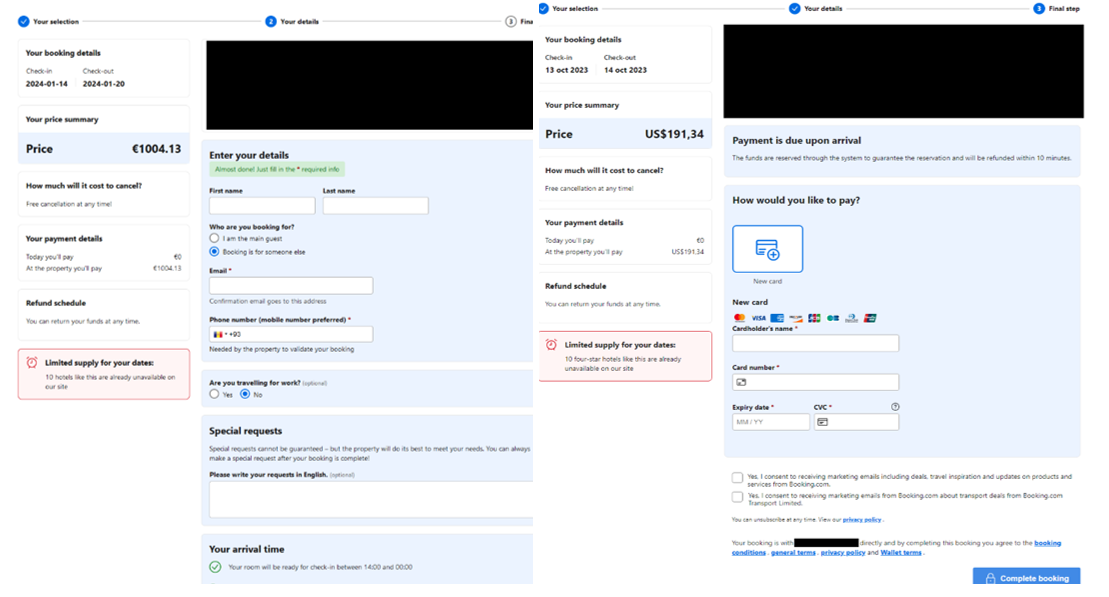Viewport: 1109px width, 597px height.
Task: Open the country flag selector in phone field
Action: click(x=219, y=335)
